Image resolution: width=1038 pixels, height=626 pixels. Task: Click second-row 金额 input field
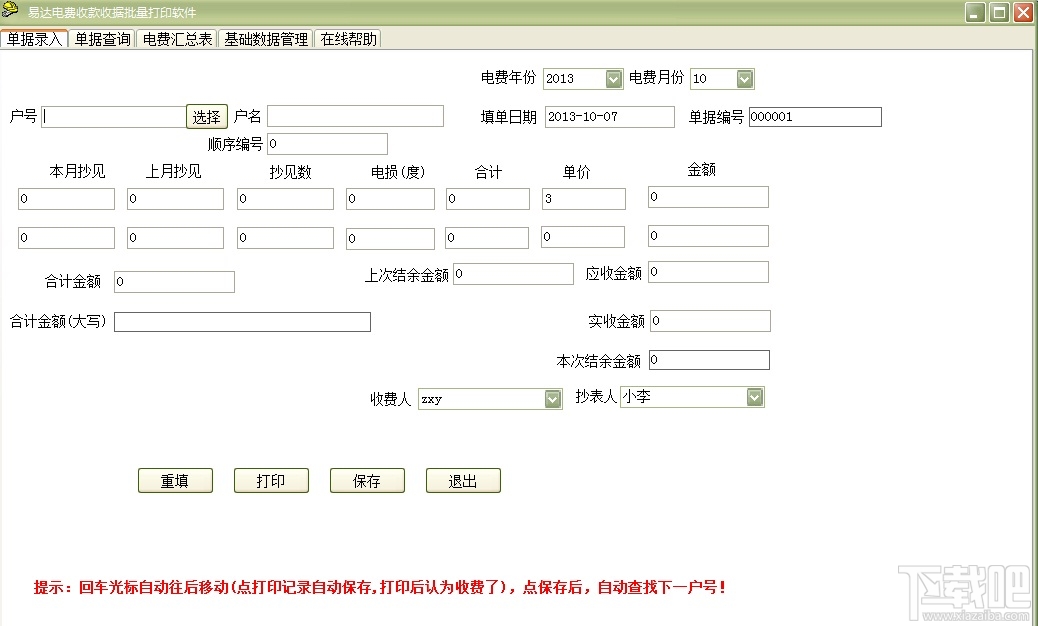tap(708, 236)
